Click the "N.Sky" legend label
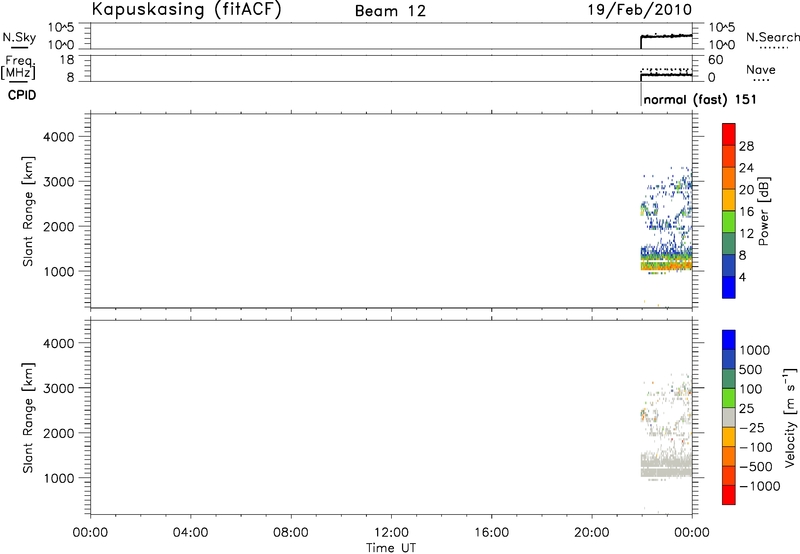The image size is (800, 554). point(19,37)
